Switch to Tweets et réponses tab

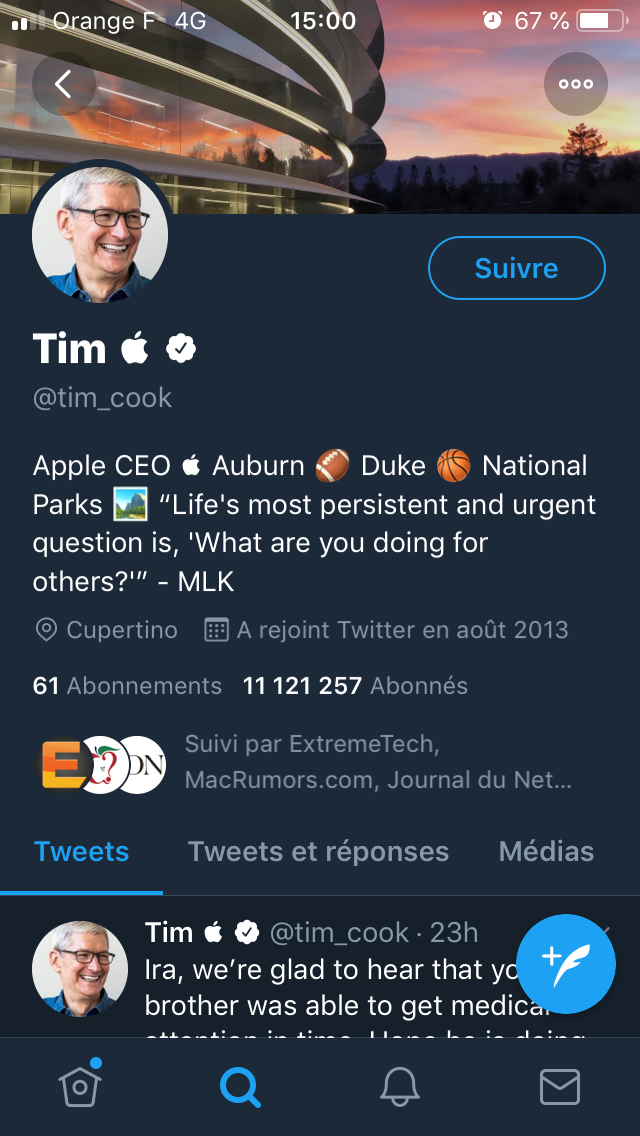tap(318, 852)
